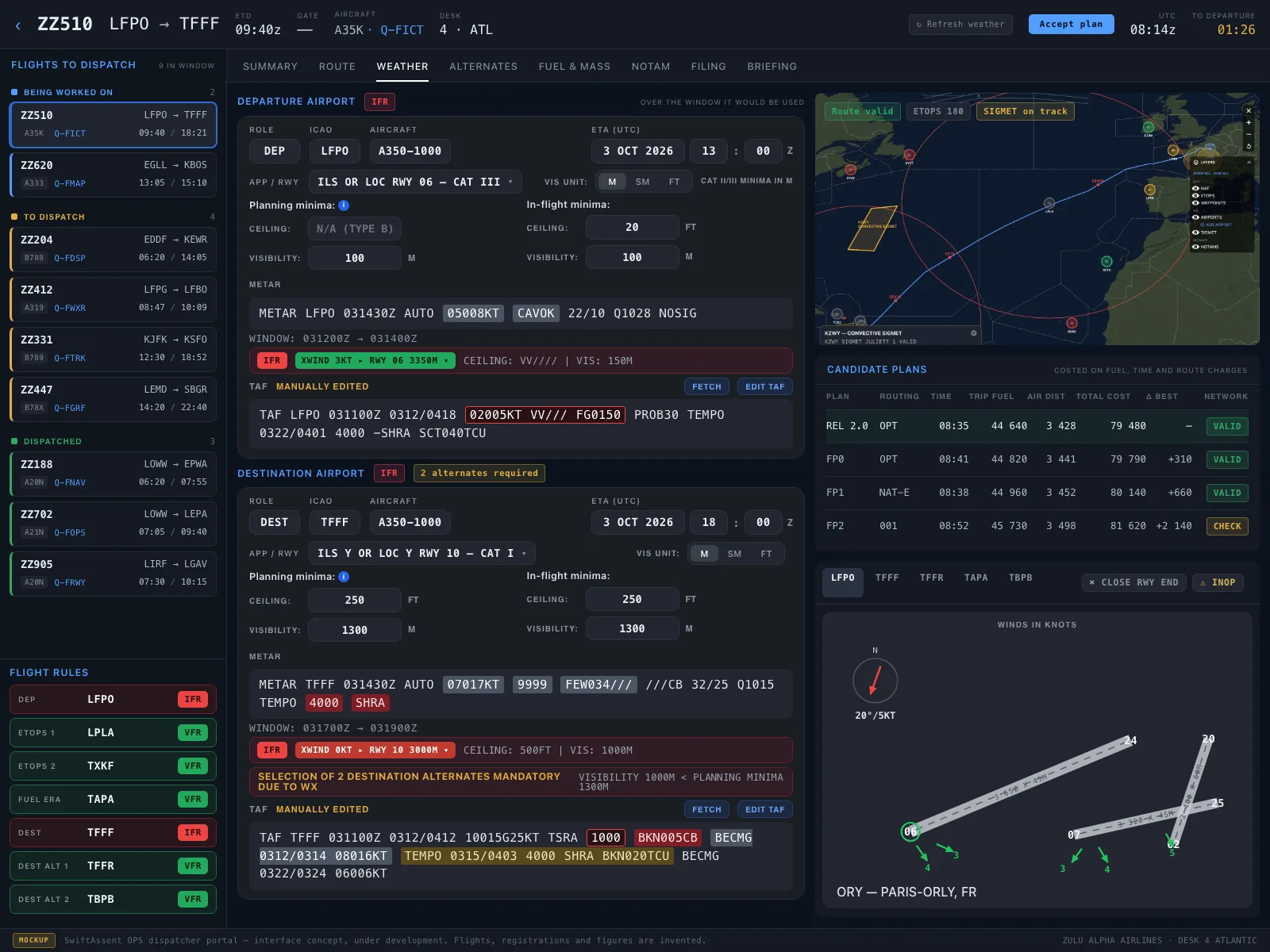
Task: Open the departure Planning minima info icon
Action: click(x=344, y=205)
